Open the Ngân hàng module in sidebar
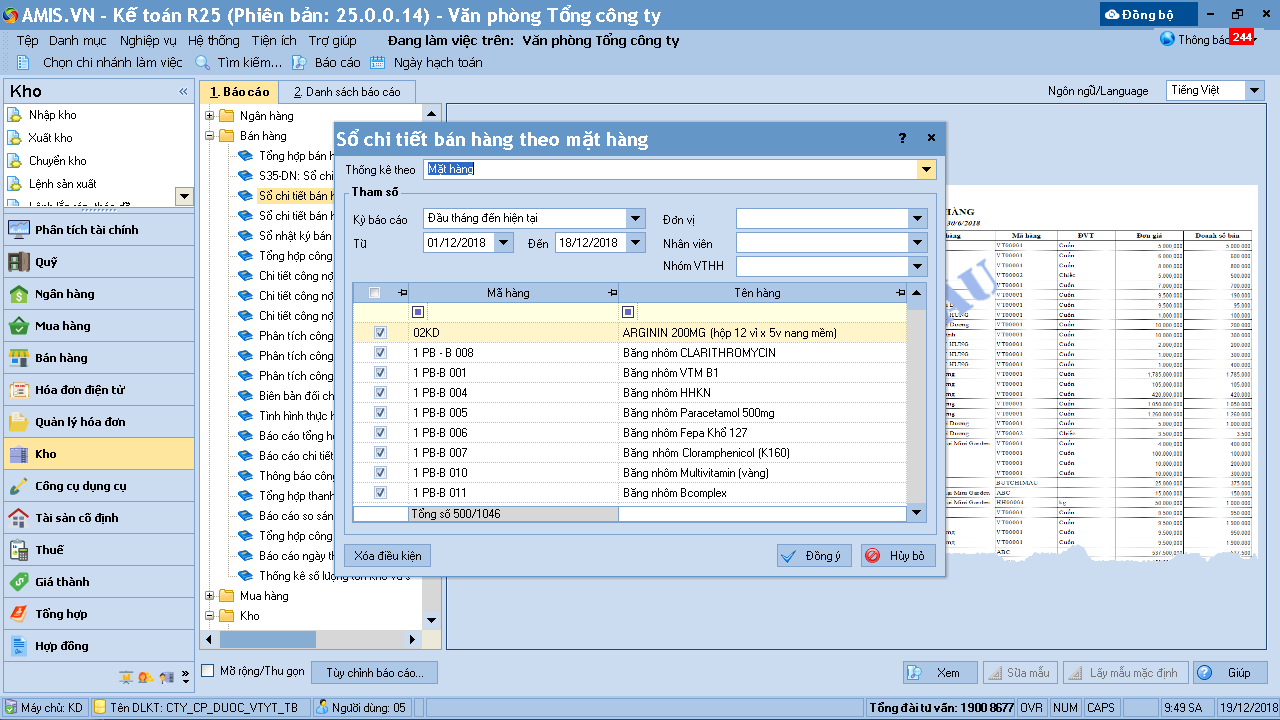Viewport: 1280px width, 720px height. coord(64,294)
